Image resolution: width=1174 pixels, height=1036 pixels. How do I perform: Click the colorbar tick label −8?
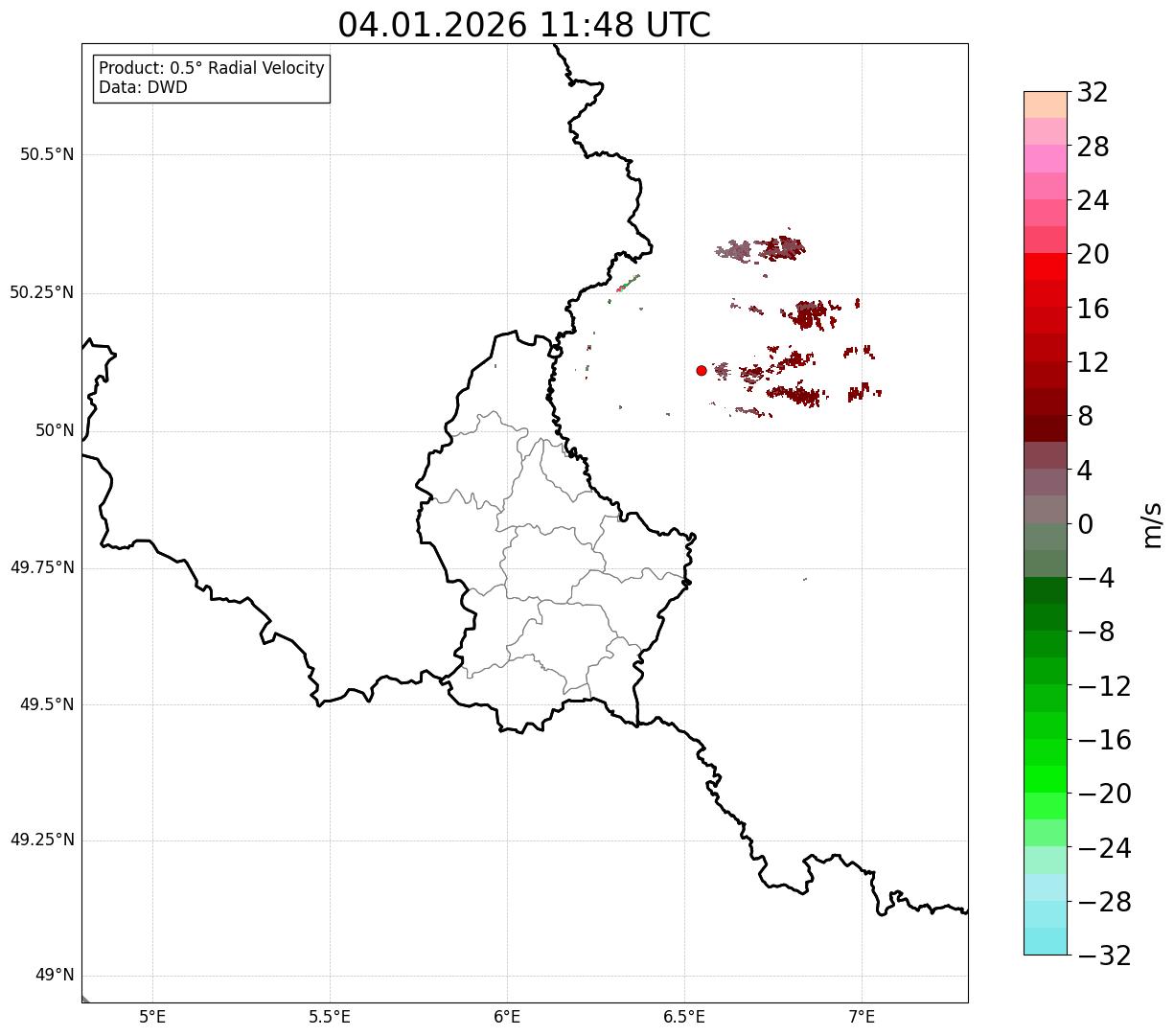pyautogui.click(x=1095, y=632)
